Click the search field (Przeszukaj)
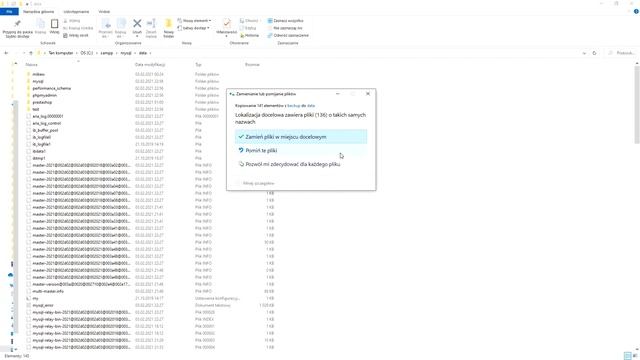The width and height of the screenshot is (640, 360). coord(622,53)
